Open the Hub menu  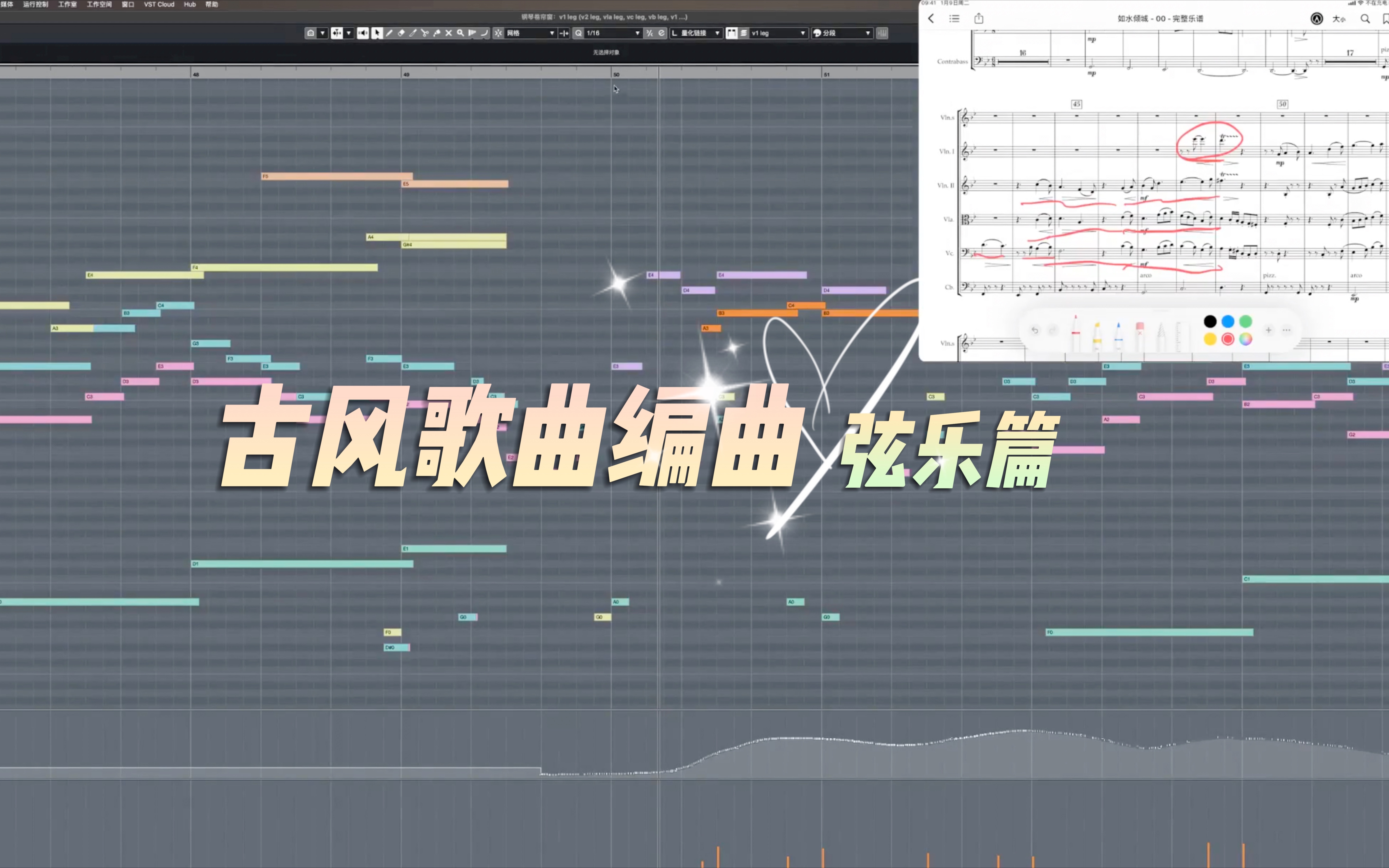190,4
